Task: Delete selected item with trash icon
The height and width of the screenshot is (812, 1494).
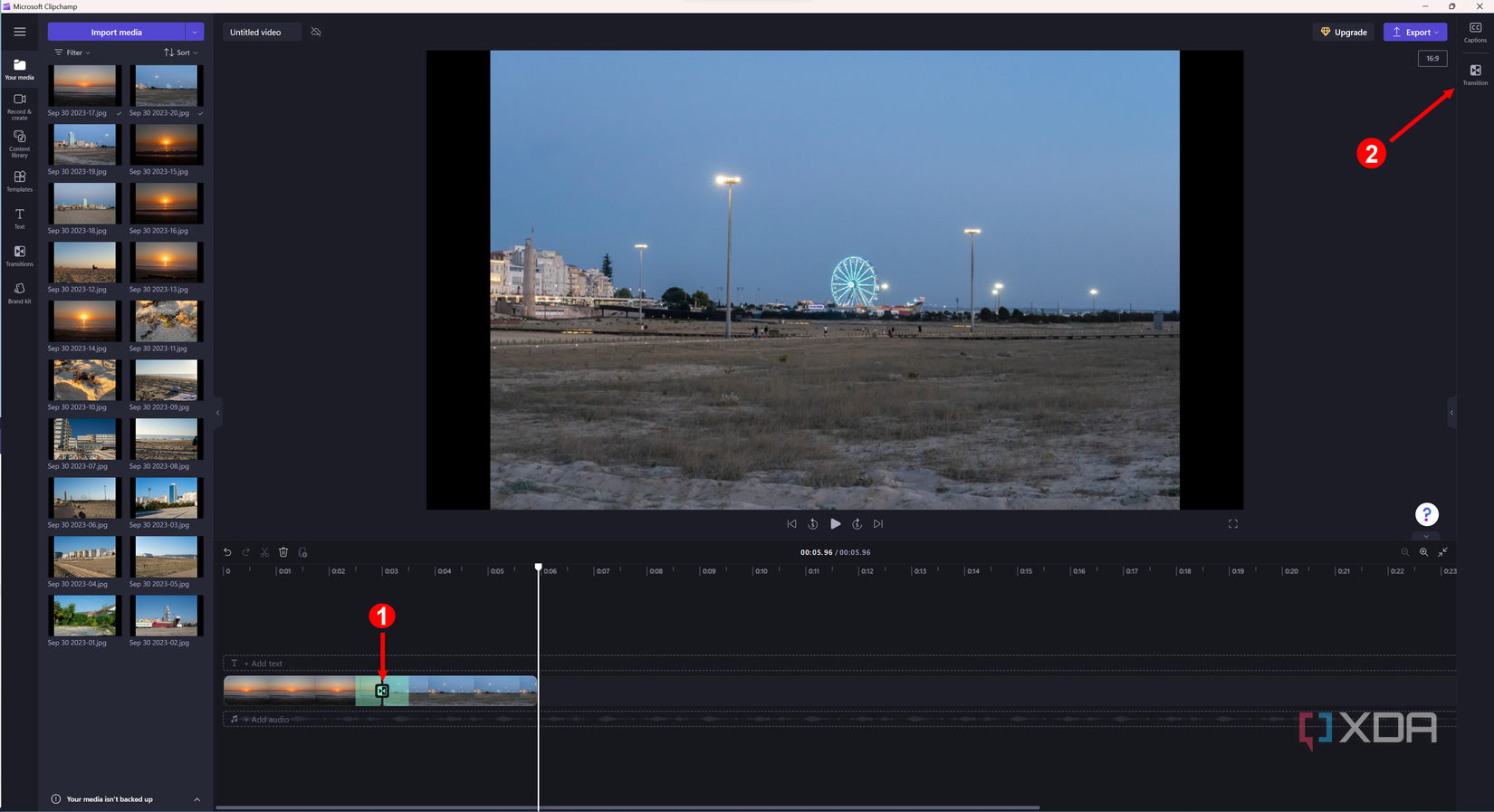Action: pyautogui.click(x=283, y=552)
